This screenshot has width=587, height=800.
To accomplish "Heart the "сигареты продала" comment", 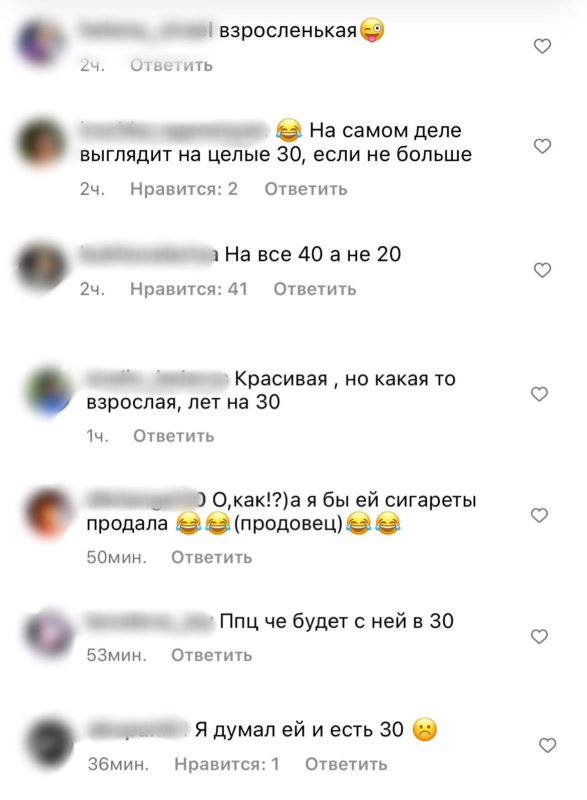I will (x=539, y=515).
